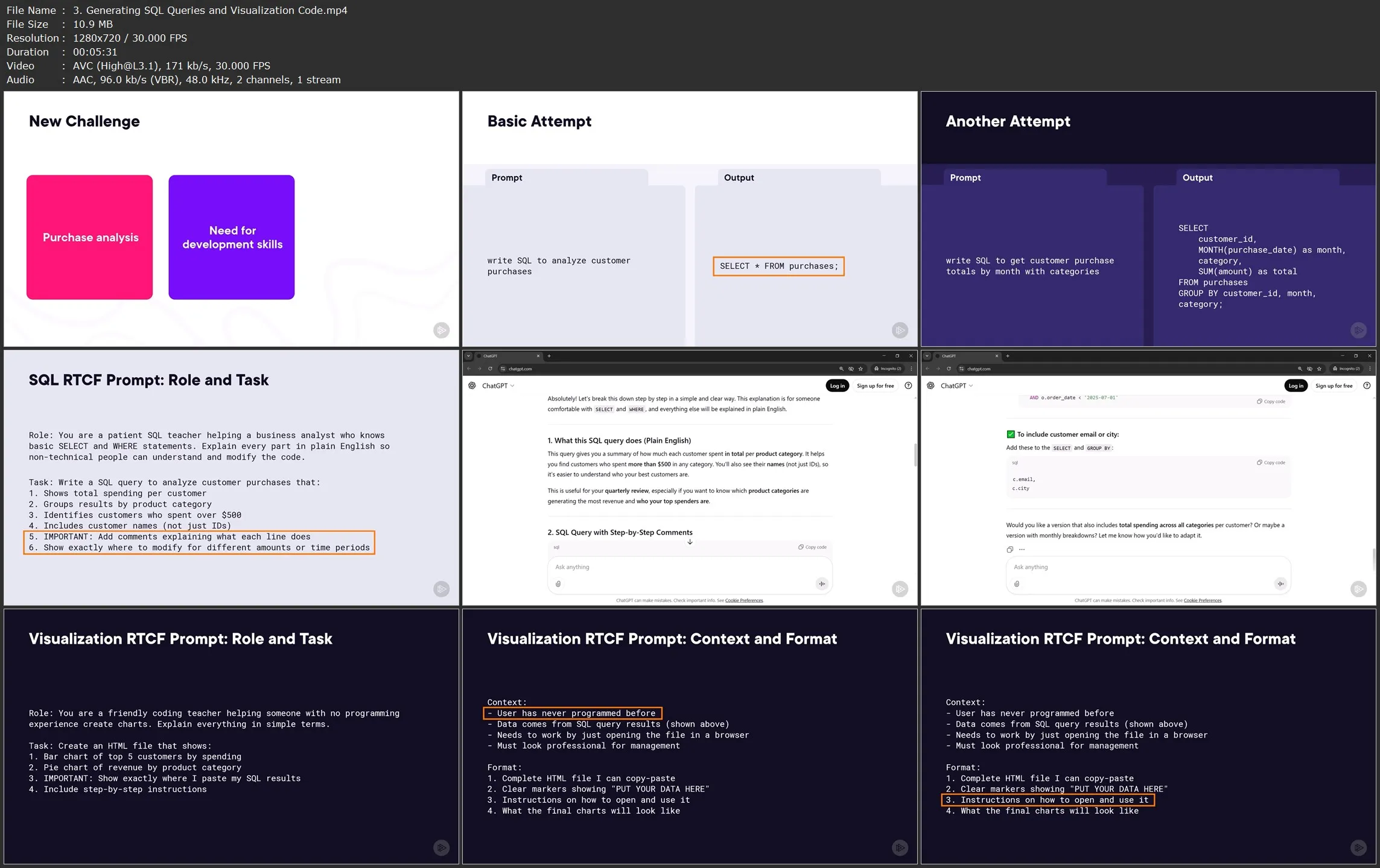Click bookmark star icon in window showing 'What this SQL query does'

[x=860, y=369]
